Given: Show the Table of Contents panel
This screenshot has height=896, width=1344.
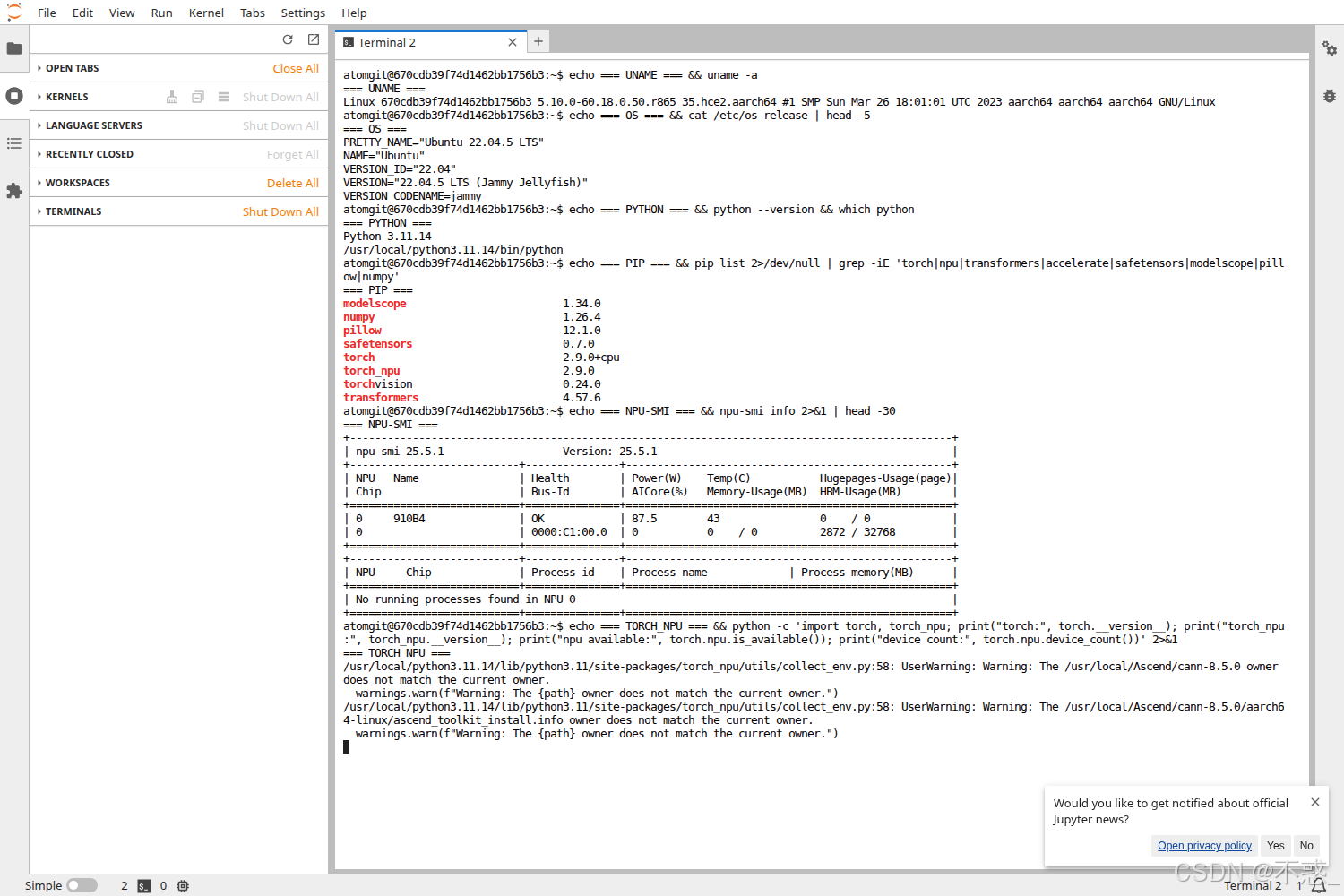Looking at the screenshot, I should point(14,143).
